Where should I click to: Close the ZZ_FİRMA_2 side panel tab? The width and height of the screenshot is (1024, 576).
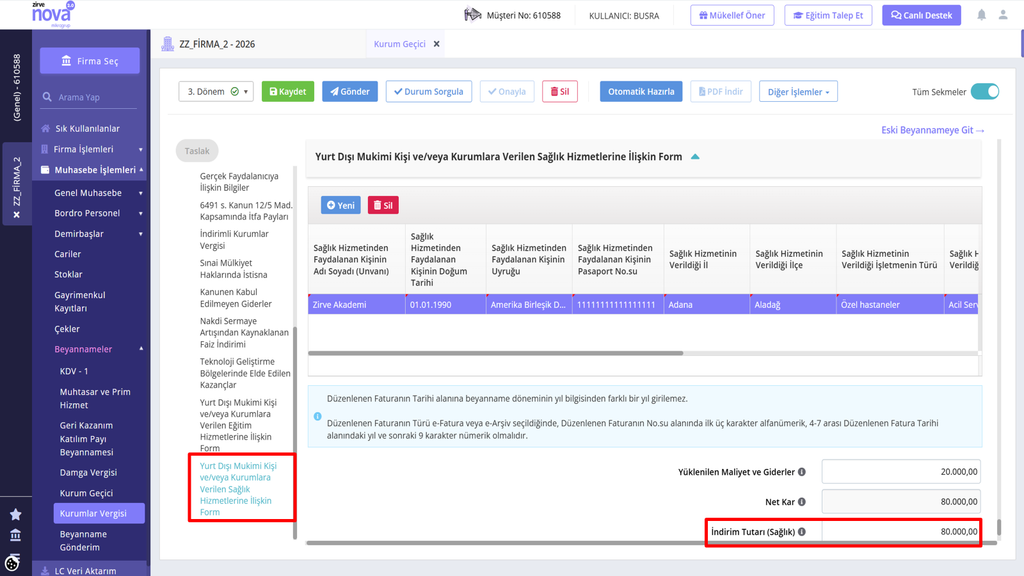pos(16,215)
